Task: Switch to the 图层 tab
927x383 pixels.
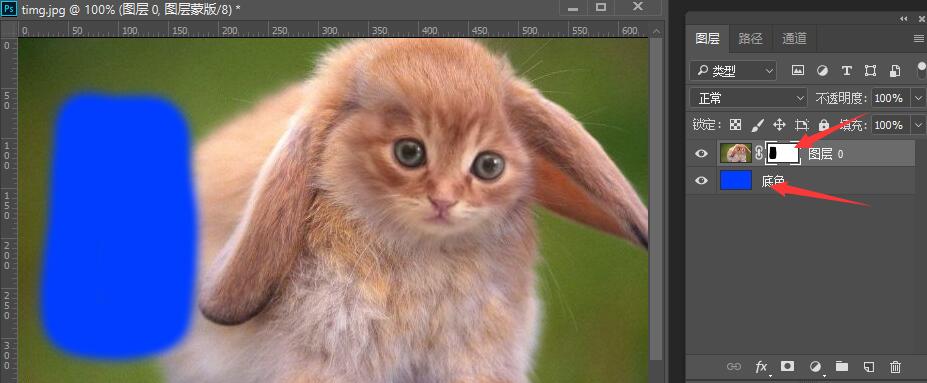Action: (707, 38)
